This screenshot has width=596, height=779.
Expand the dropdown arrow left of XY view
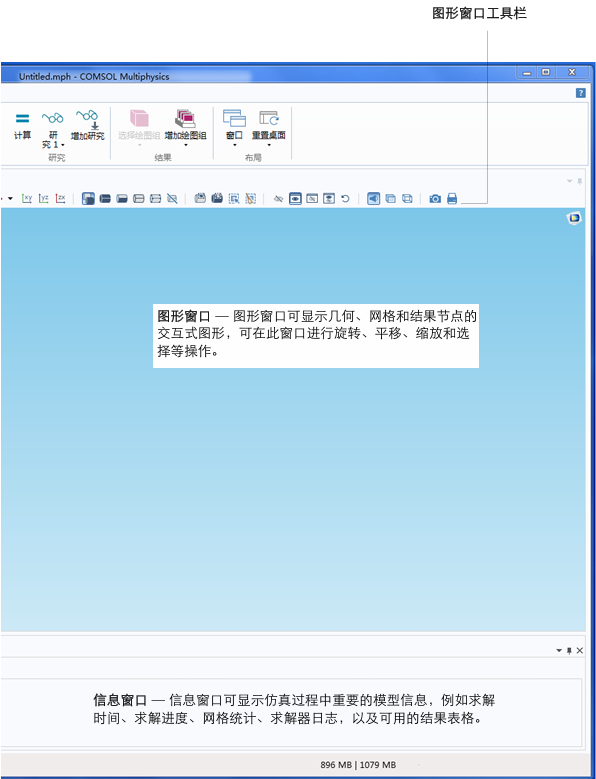[x=10, y=199]
